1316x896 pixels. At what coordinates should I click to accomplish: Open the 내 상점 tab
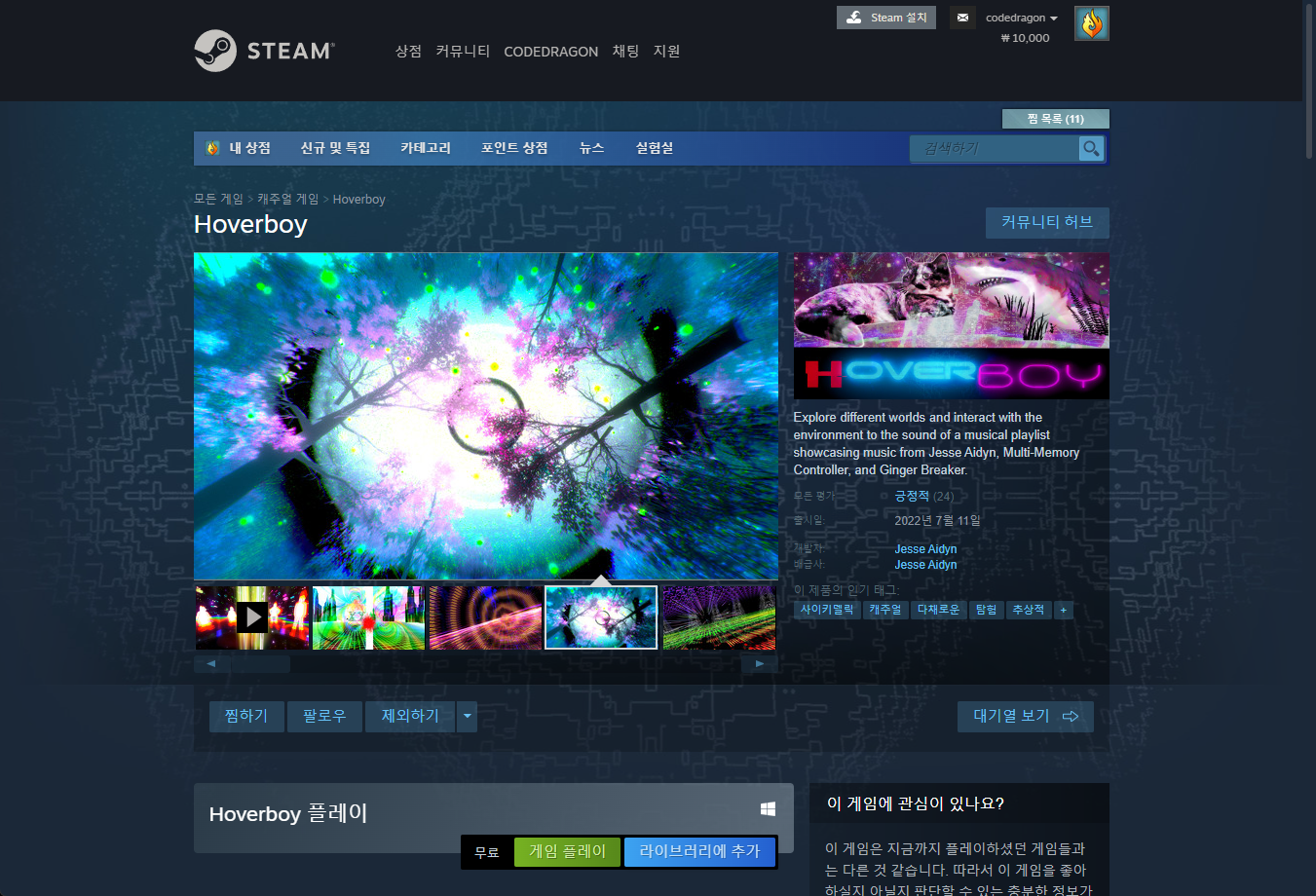point(249,148)
